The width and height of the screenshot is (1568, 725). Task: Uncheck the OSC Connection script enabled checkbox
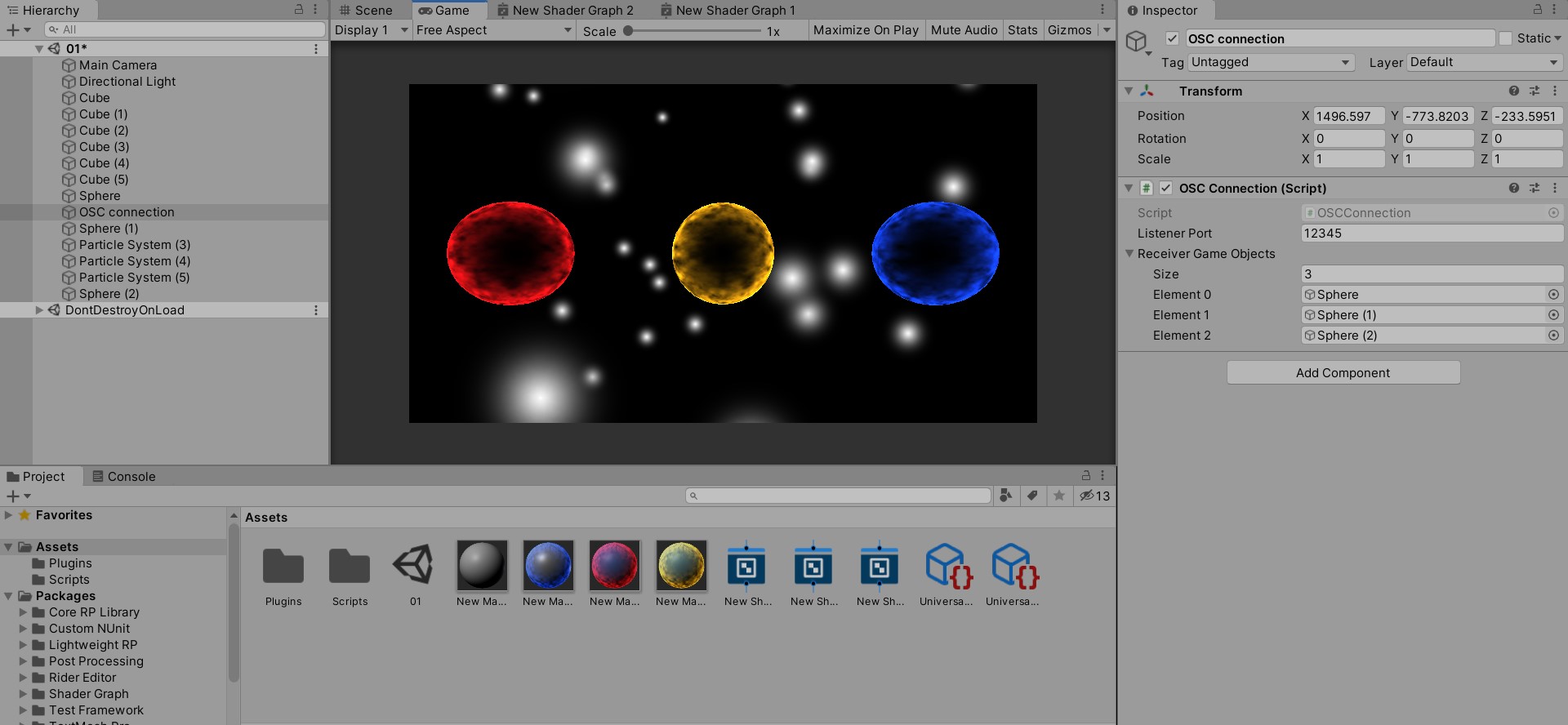[x=1166, y=188]
